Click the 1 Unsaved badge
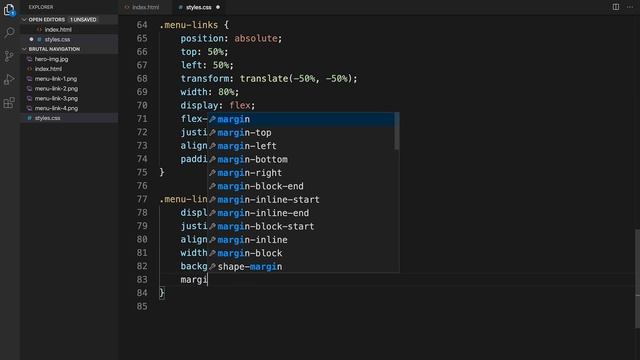 pyautogui.click(x=83, y=20)
